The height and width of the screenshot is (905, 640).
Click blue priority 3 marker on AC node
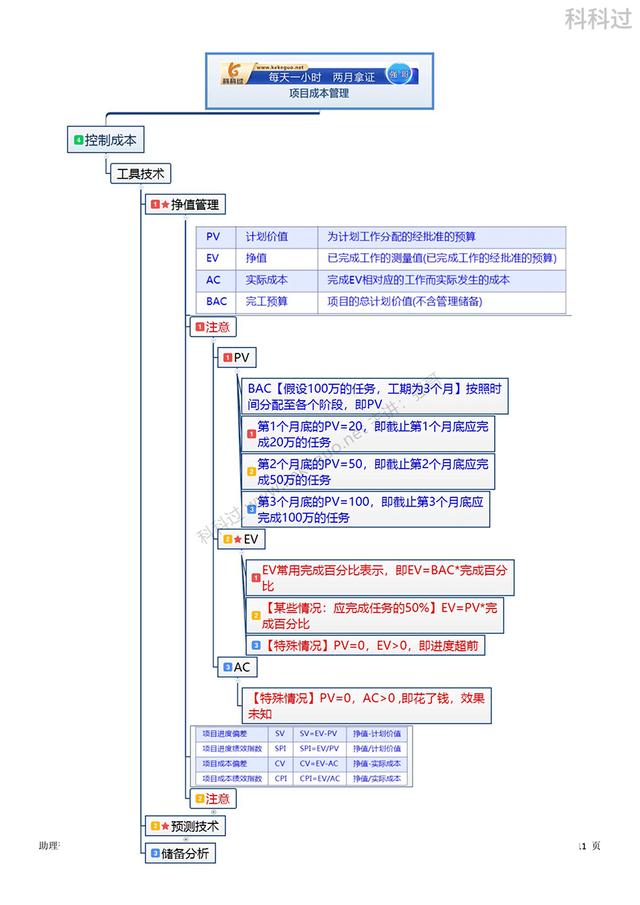point(227,667)
